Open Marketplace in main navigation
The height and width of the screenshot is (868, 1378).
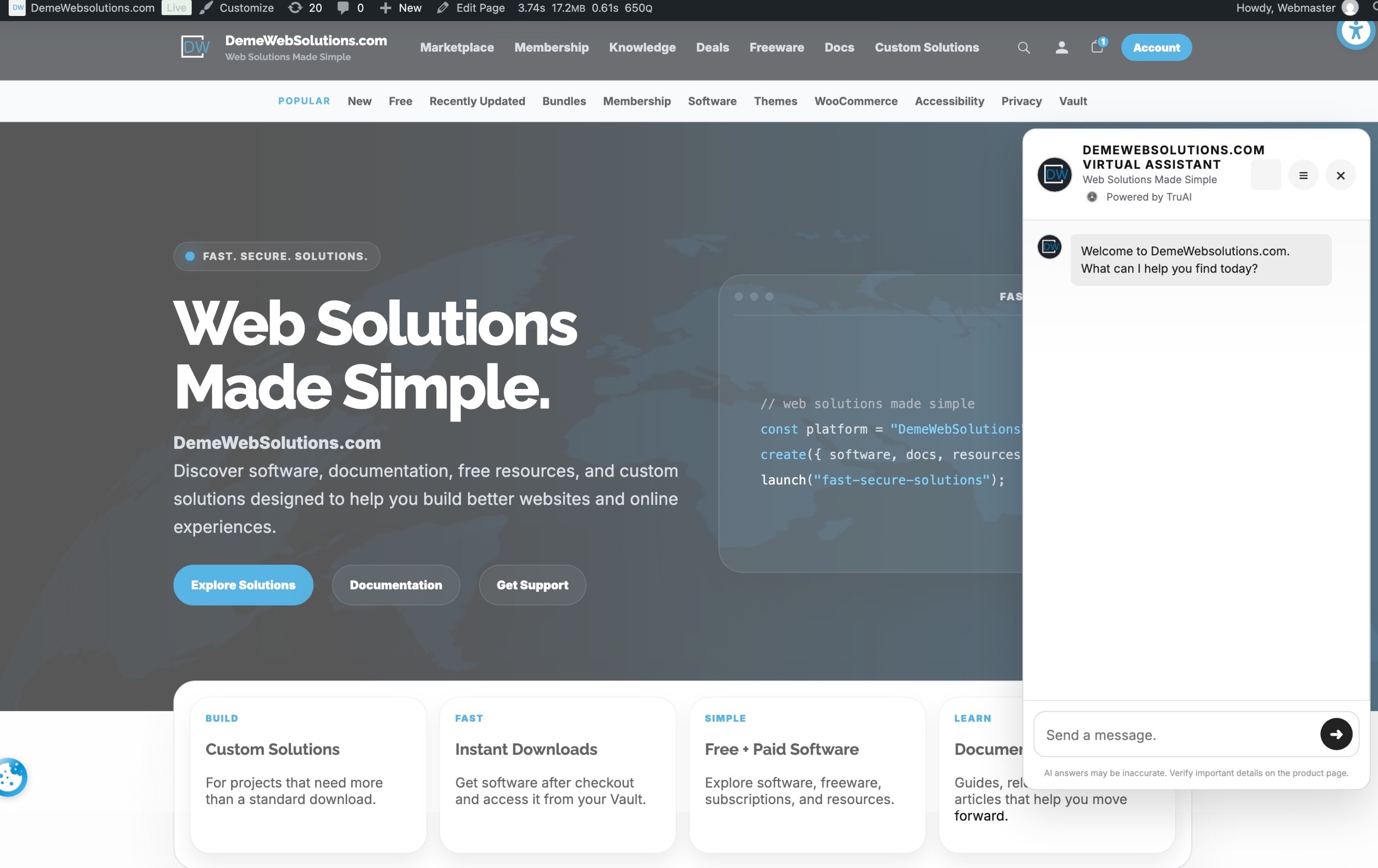[x=457, y=47]
